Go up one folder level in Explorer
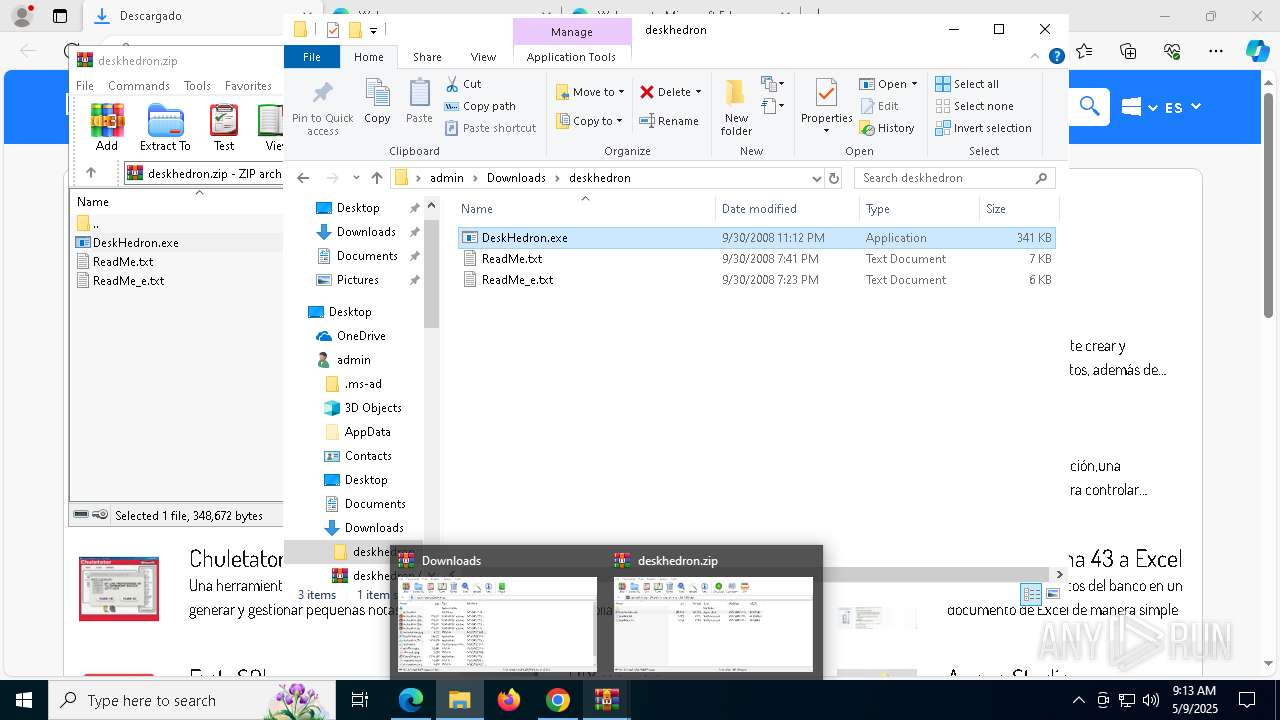Image resolution: width=1280 pixels, height=720 pixels. click(376, 178)
